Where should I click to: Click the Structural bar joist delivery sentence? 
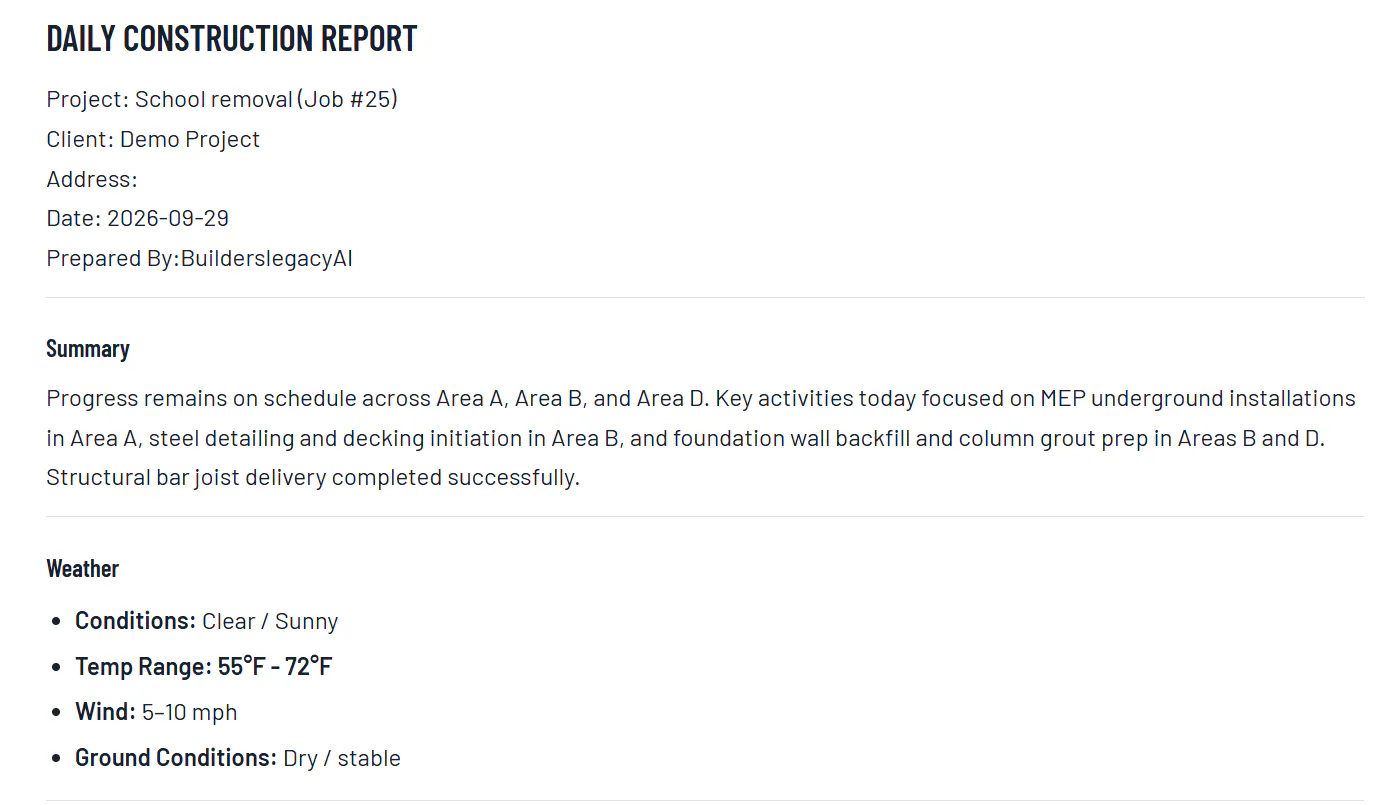(x=313, y=477)
